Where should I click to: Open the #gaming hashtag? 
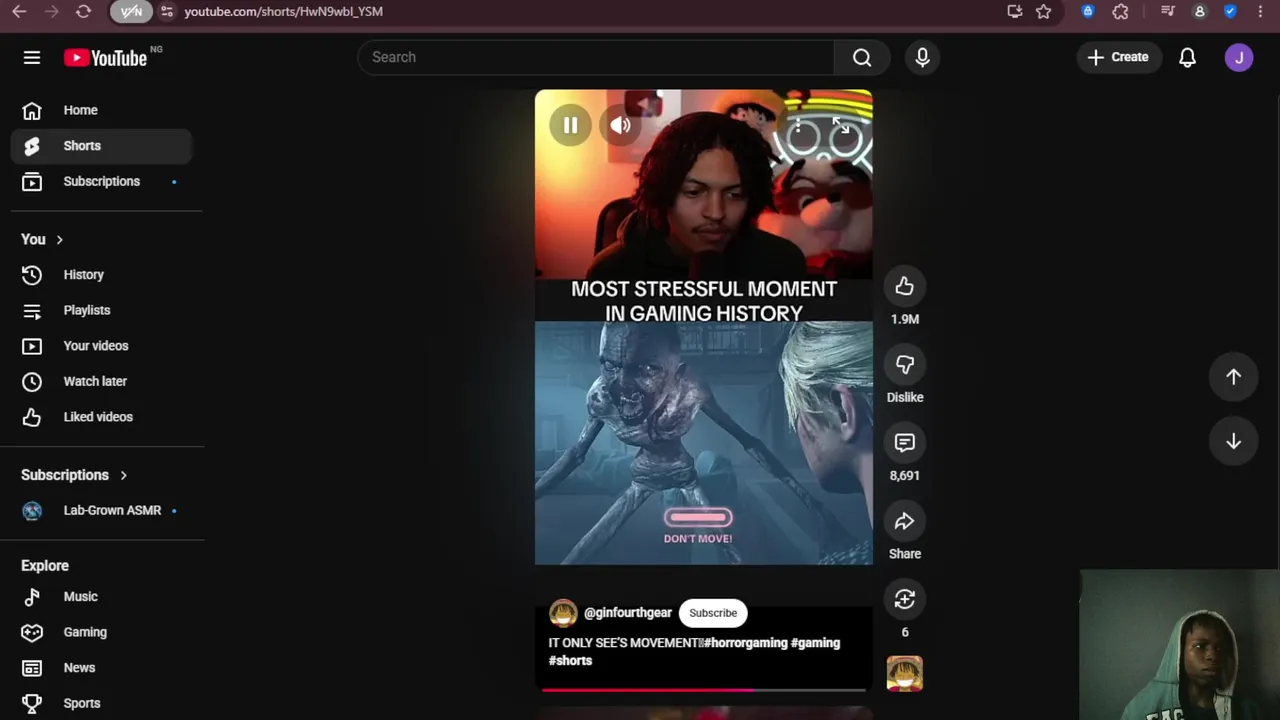(x=815, y=643)
